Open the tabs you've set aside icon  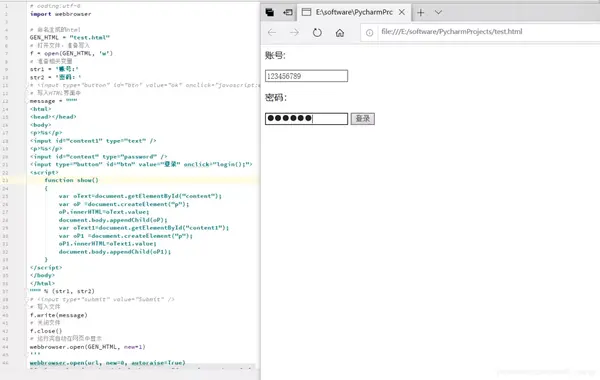(x=270, y=12)
